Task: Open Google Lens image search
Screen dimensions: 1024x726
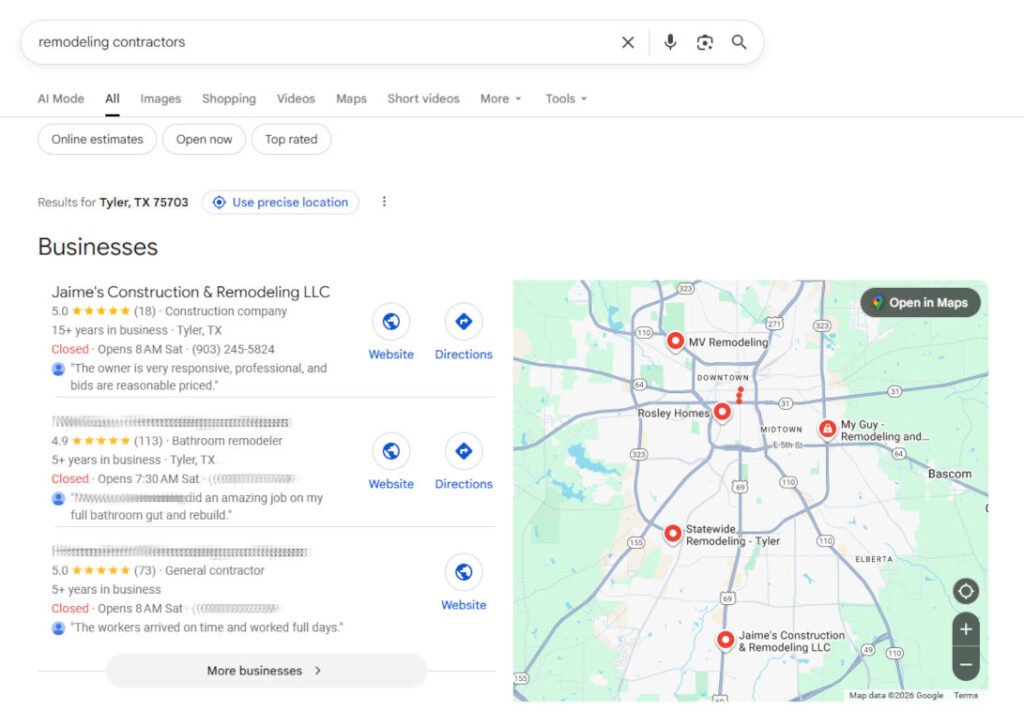Action: [x=704, y=42]
